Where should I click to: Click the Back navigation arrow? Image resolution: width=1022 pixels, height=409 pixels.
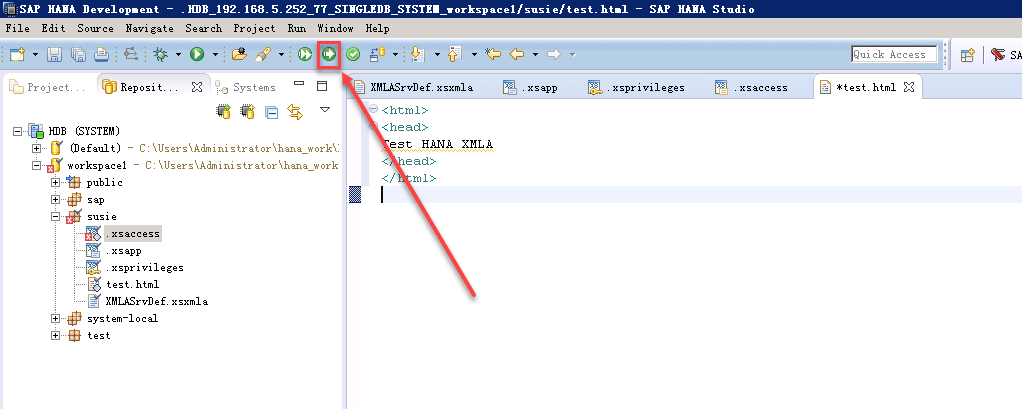pyautogui.click(x=517, y=55)
